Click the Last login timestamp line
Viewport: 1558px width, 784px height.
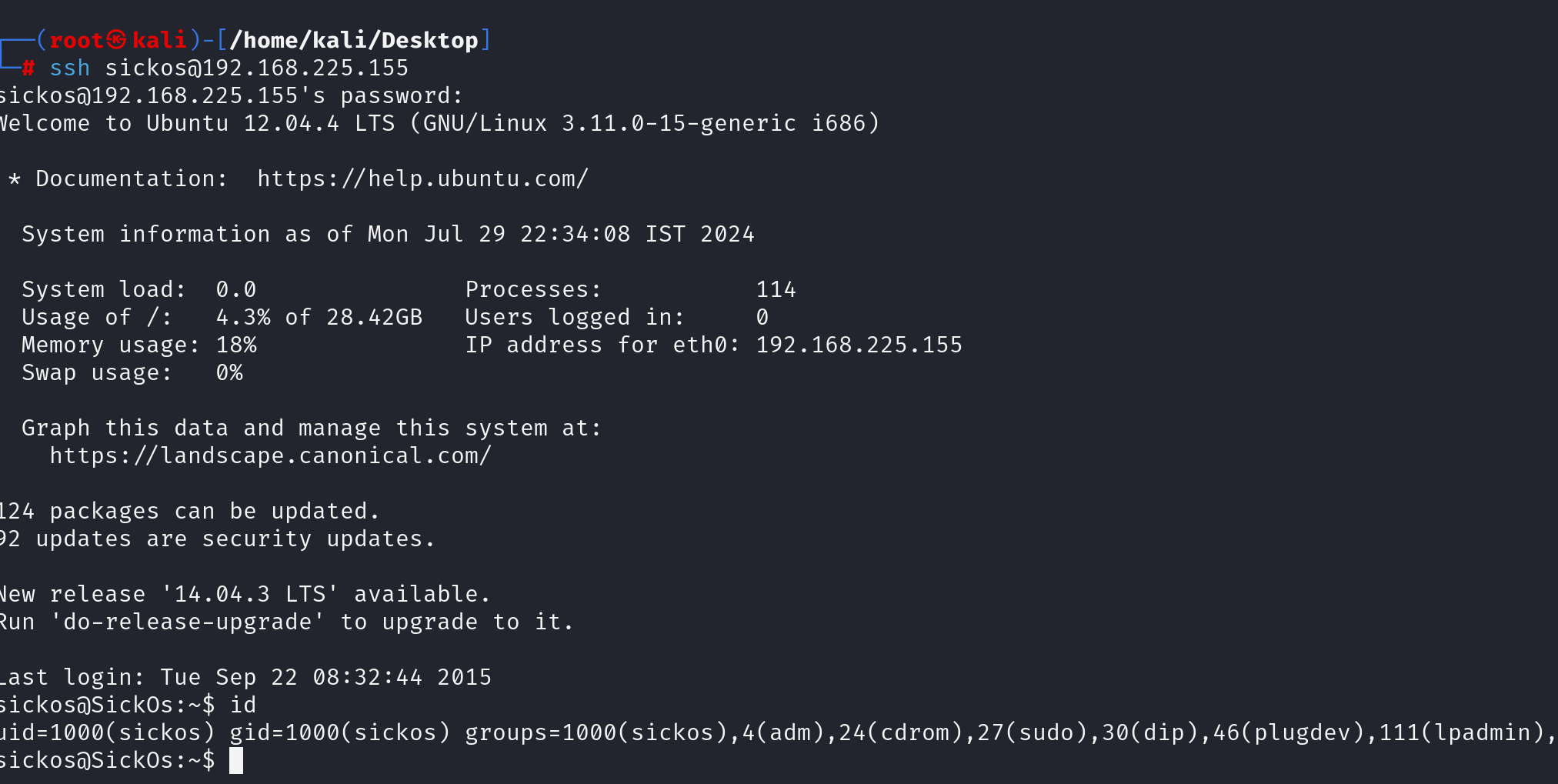point(245,677)
